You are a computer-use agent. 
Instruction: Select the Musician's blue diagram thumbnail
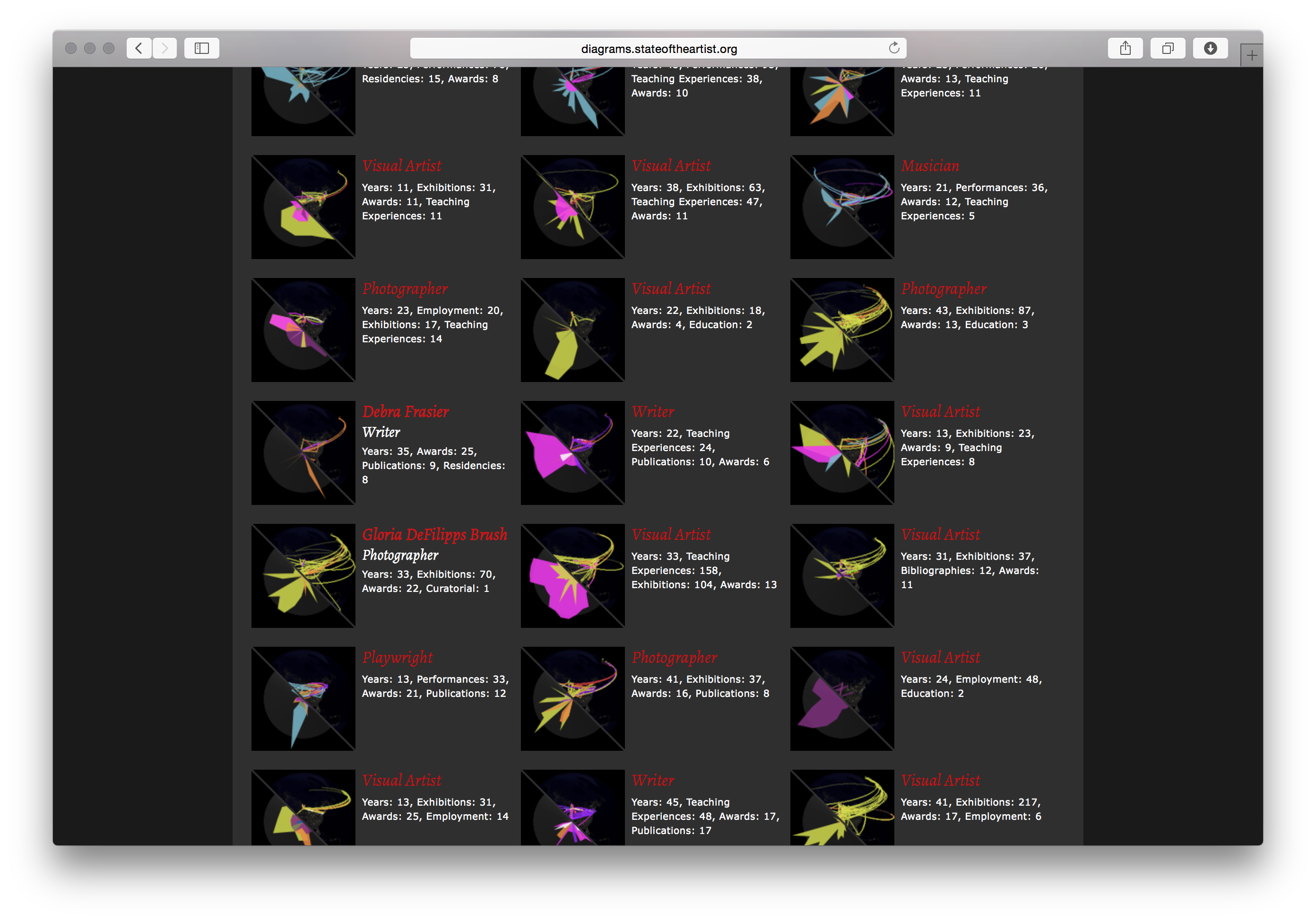coord(841,207)
